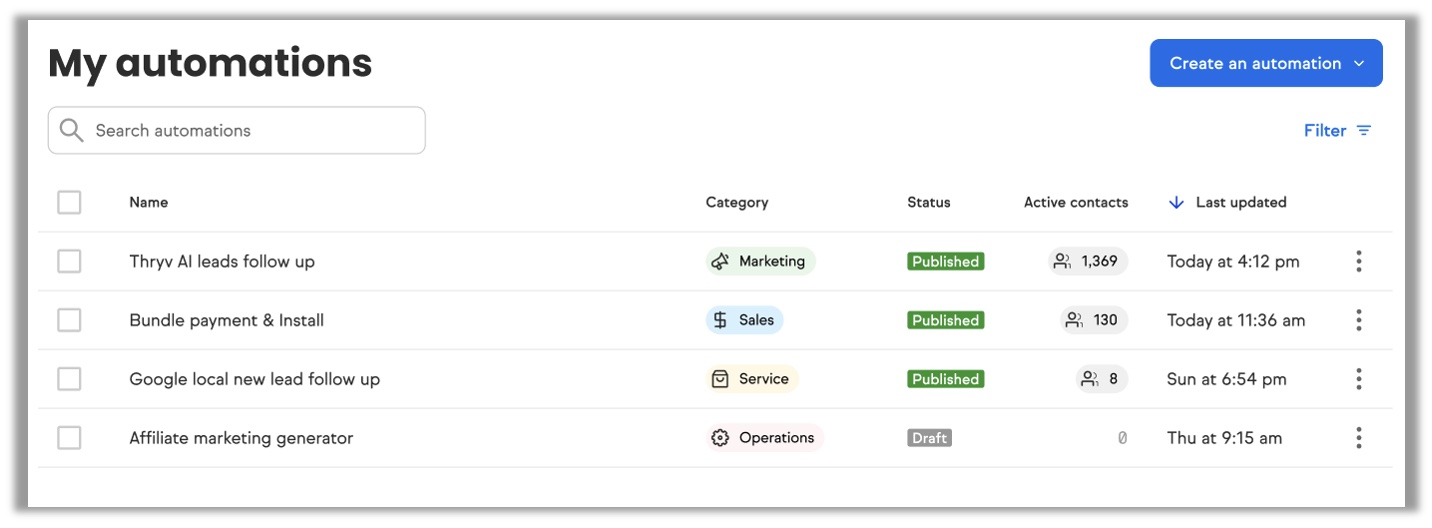Toggle the select-all checkbox in header
Image resolution: width=1432 pixels, height=528 pixels.
[69, 203]
